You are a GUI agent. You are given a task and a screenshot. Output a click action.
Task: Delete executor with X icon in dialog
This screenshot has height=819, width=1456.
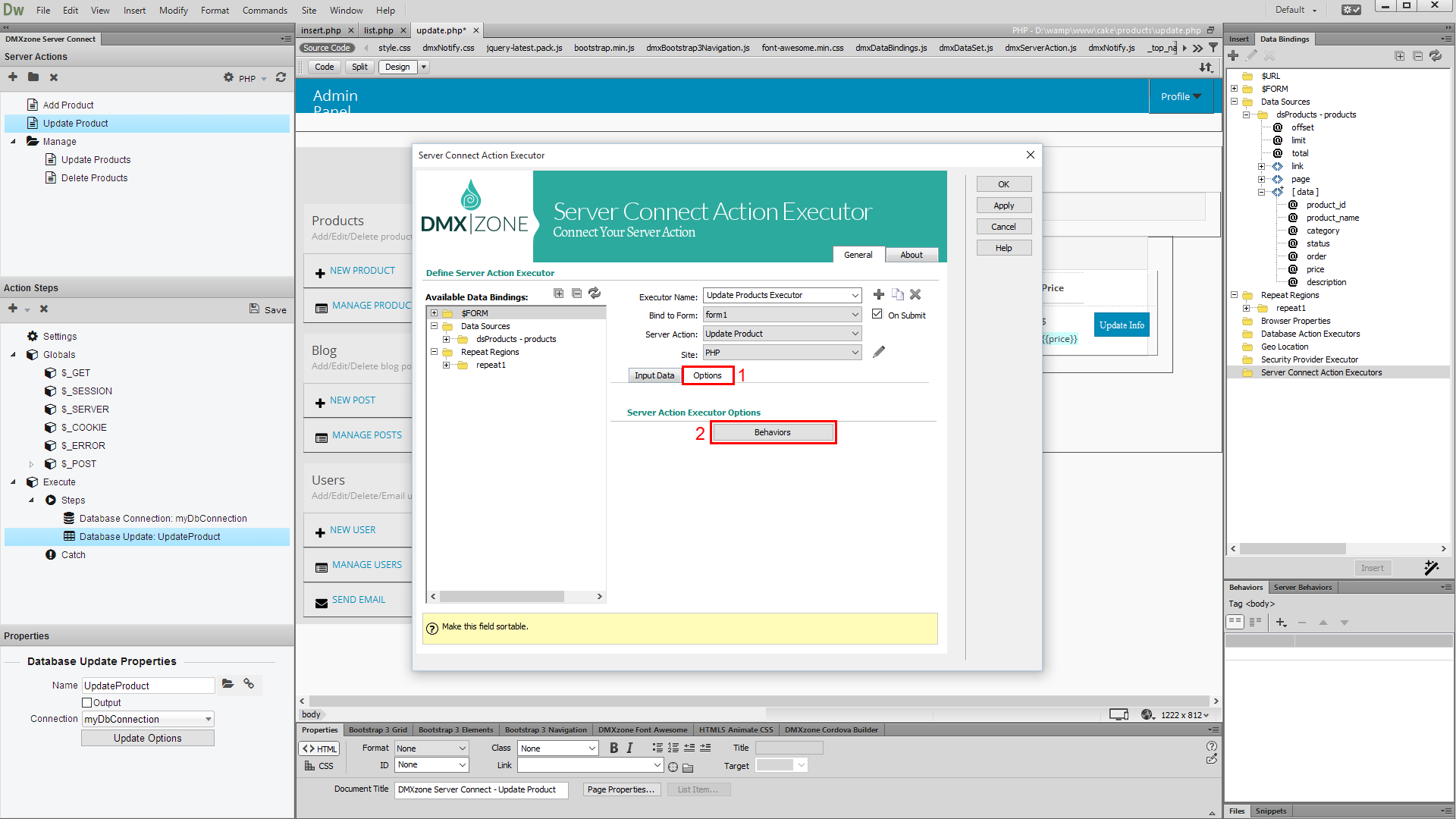click(915, 294)
